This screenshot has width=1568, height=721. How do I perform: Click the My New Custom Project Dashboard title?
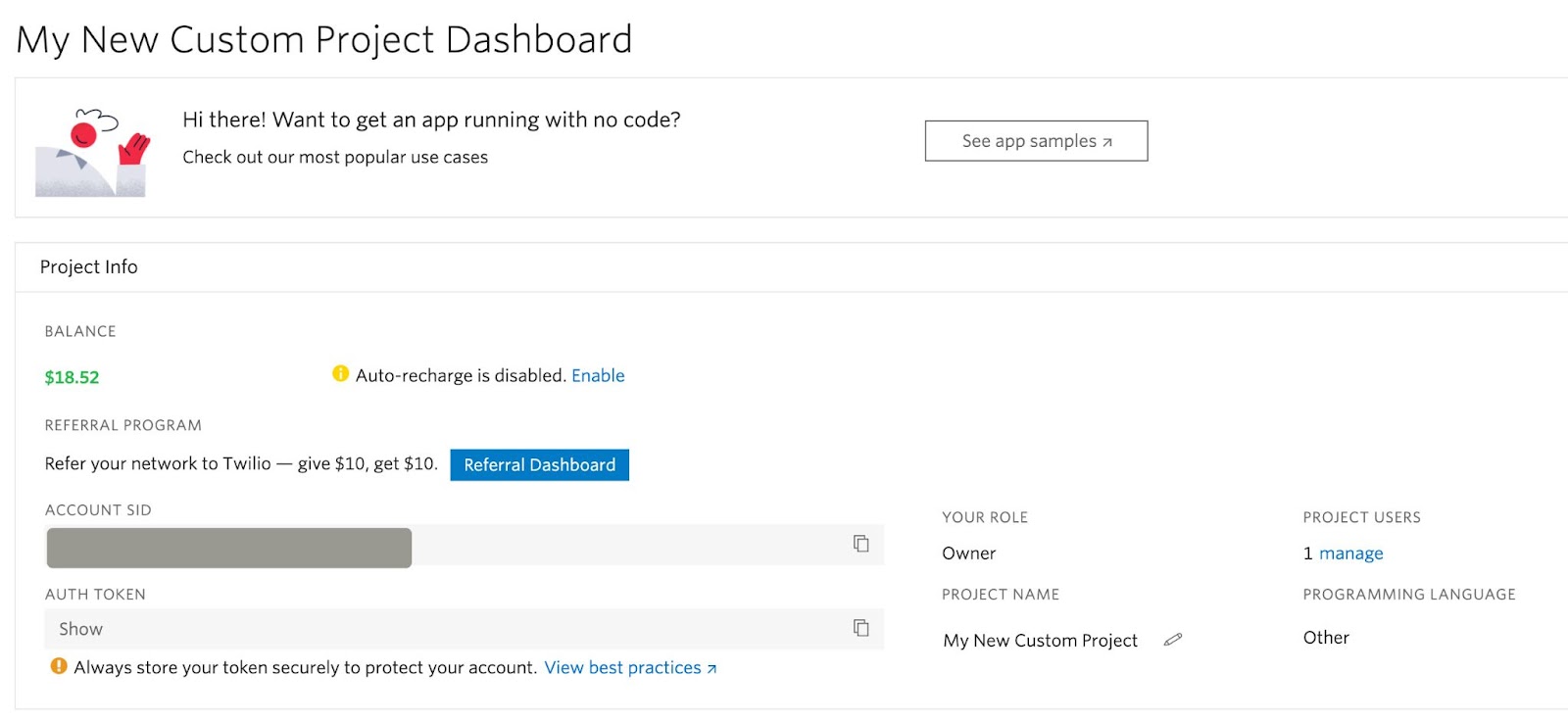(324, 40)
